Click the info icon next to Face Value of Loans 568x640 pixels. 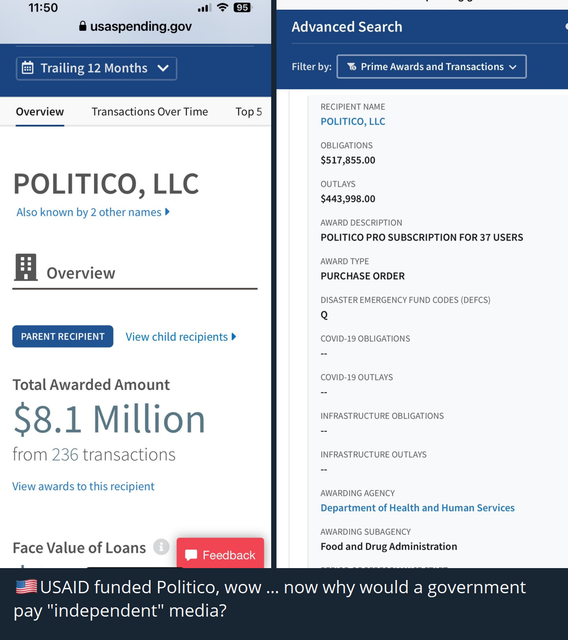(161, 547)
